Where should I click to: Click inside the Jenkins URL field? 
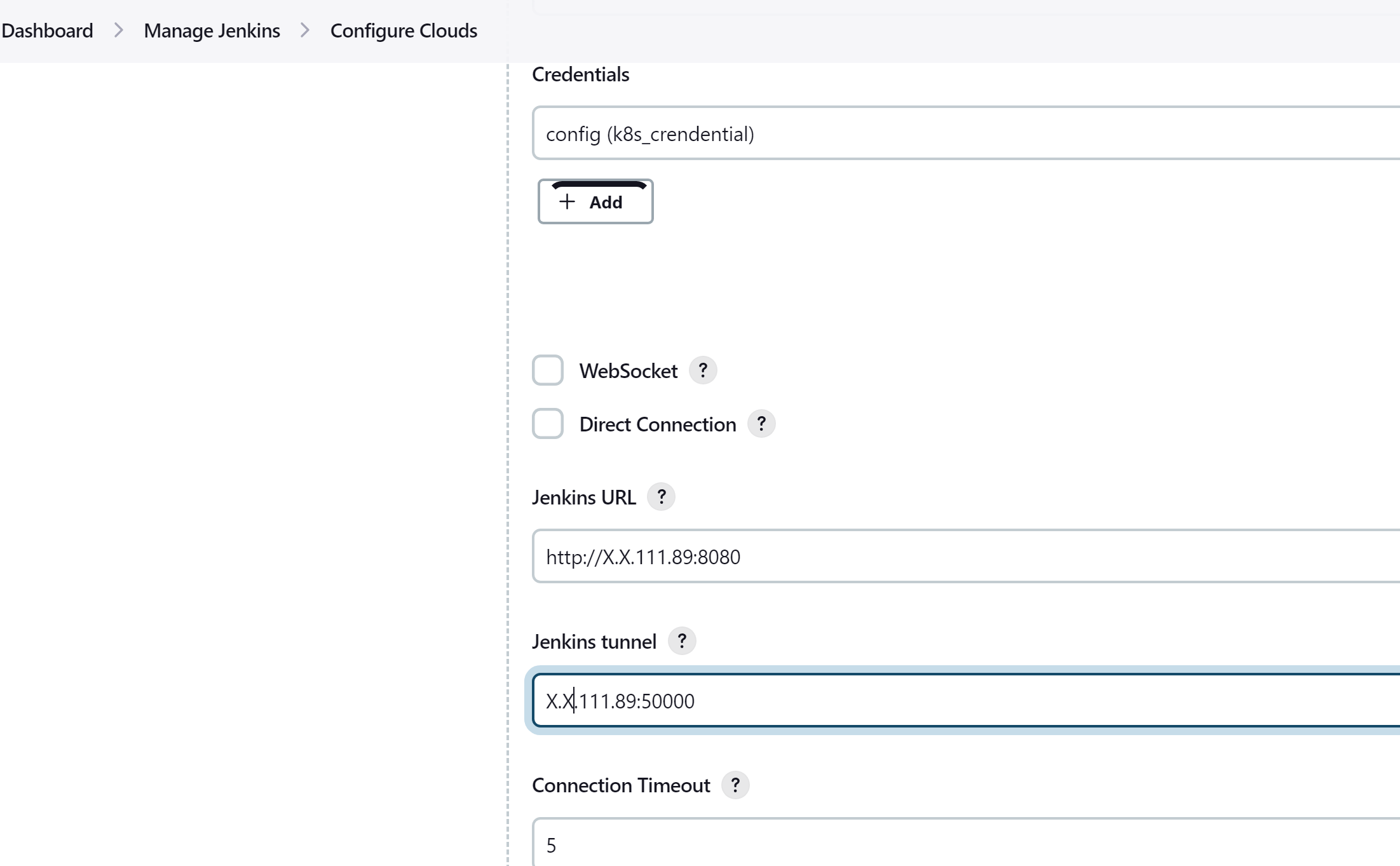click(890, 556)
